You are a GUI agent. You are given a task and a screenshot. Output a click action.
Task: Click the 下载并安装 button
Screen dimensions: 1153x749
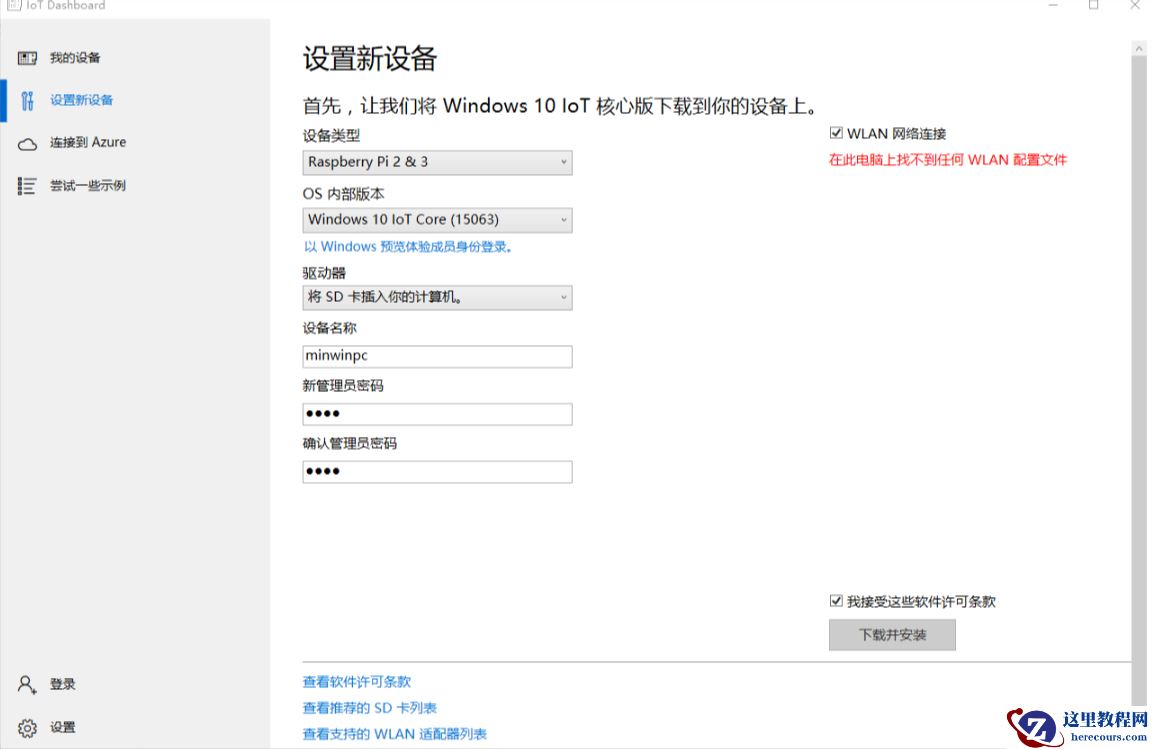point(892,635)
